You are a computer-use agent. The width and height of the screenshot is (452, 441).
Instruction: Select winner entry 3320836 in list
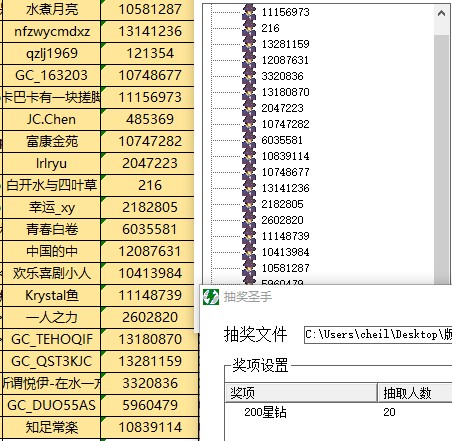(282, 76)
